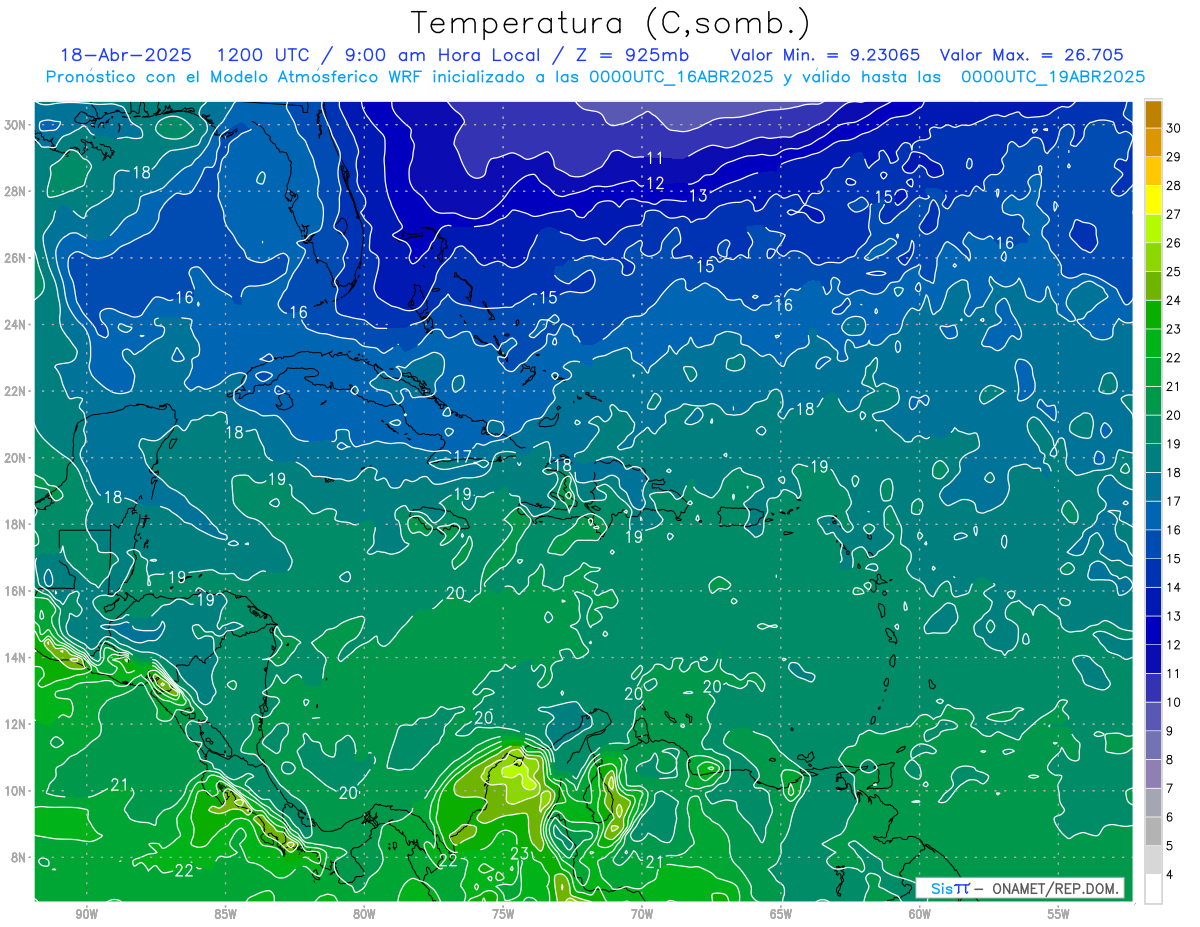Click the blue color scale swatch between 15 and 16

coord(1154,544)
